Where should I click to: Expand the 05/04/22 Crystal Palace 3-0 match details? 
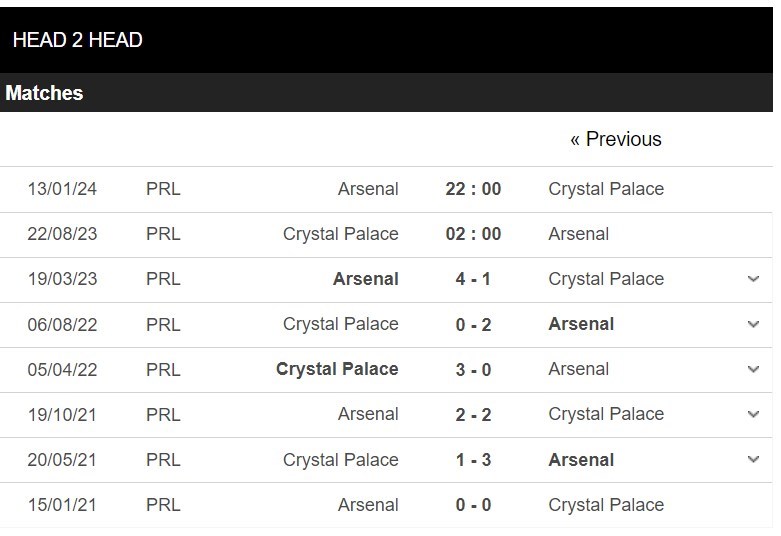(x=753, y=369)
